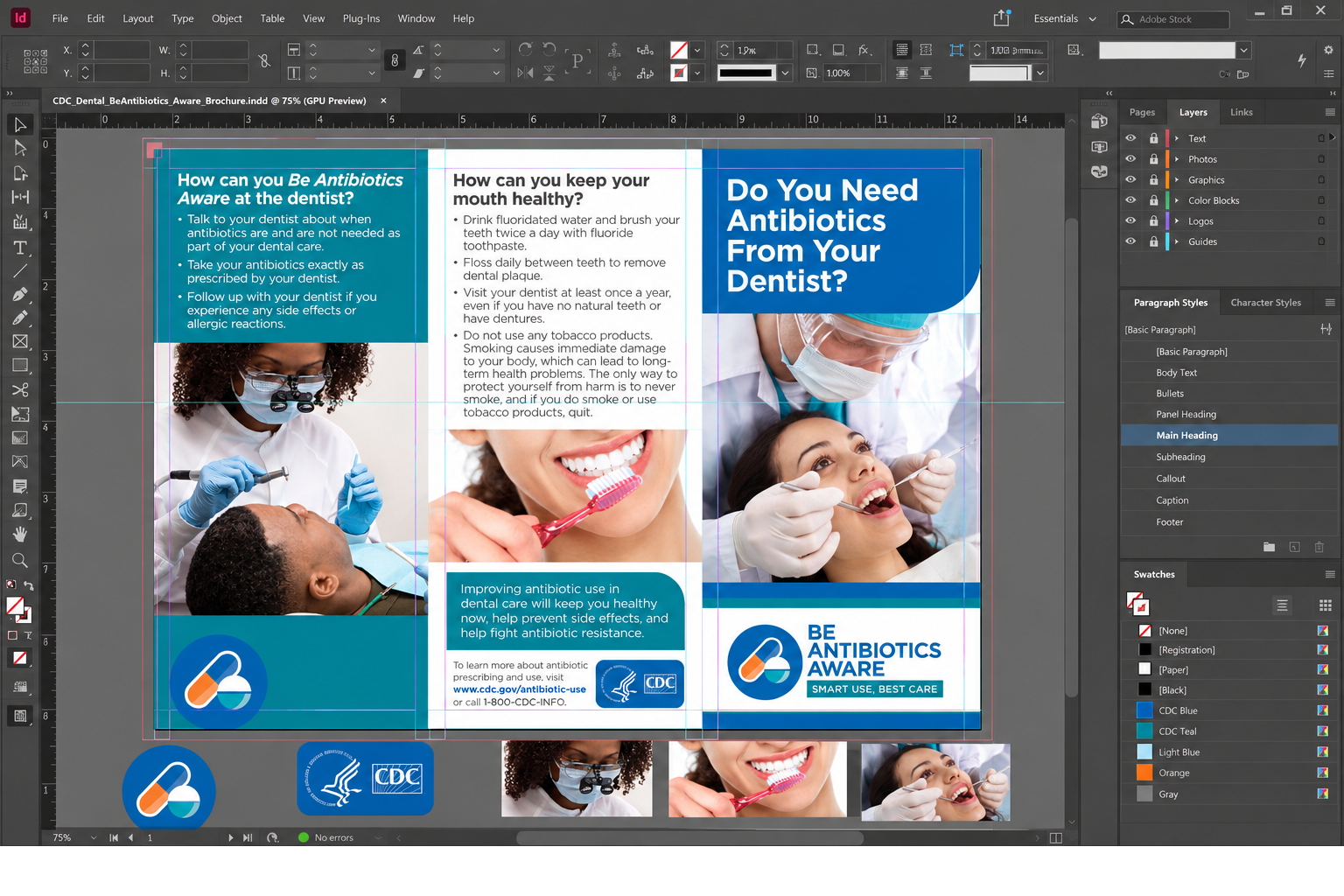Select the CDC Teal swatch
This screenshot has width=1344, height=896.
click(1229, 731)
